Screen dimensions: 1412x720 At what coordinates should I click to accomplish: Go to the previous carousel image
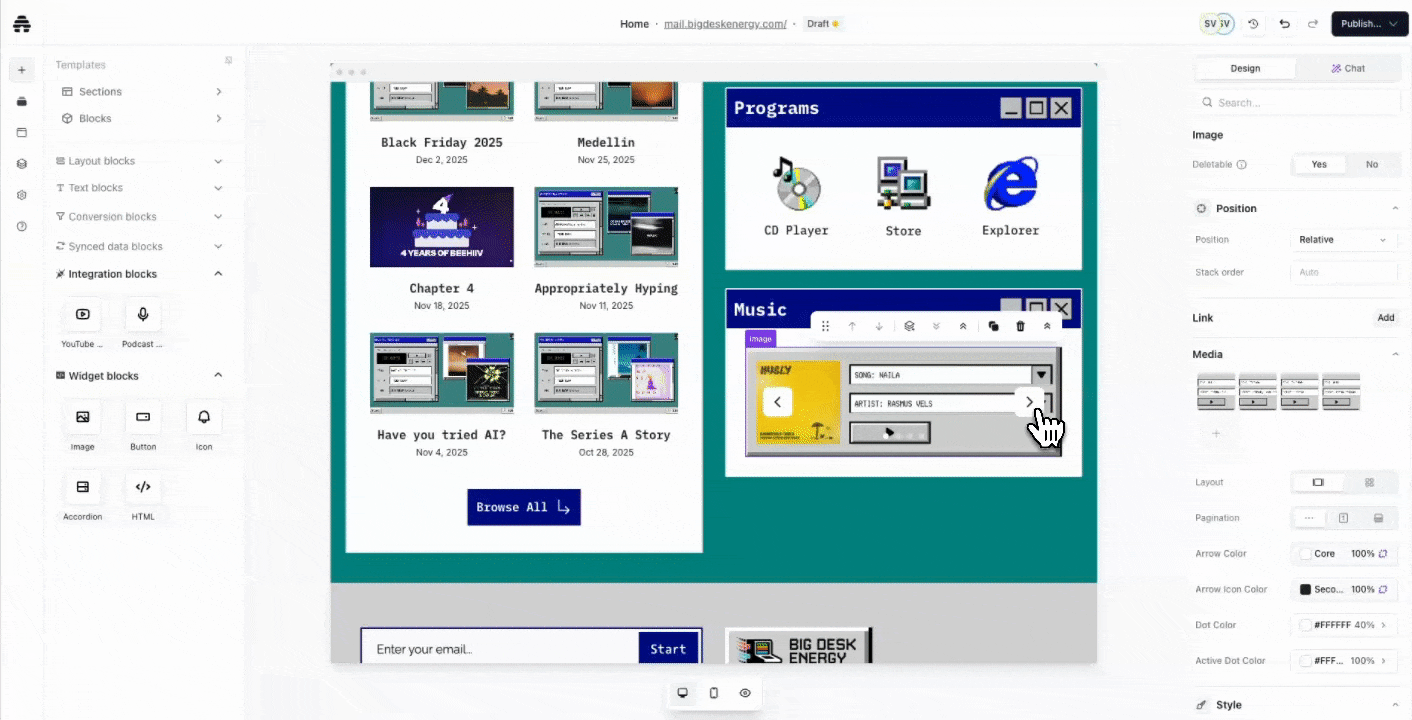tap(778, 402)
